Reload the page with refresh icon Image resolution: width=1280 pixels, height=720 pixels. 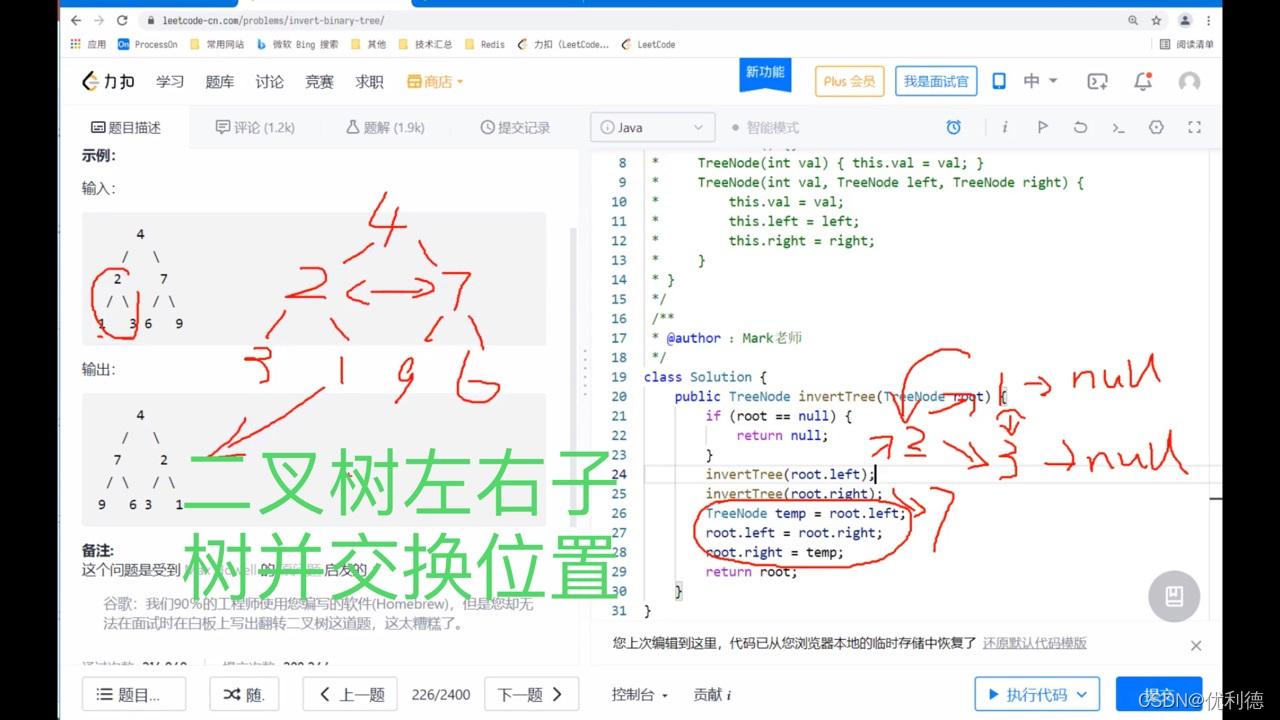pyautogui.click(x=122, y=20)
